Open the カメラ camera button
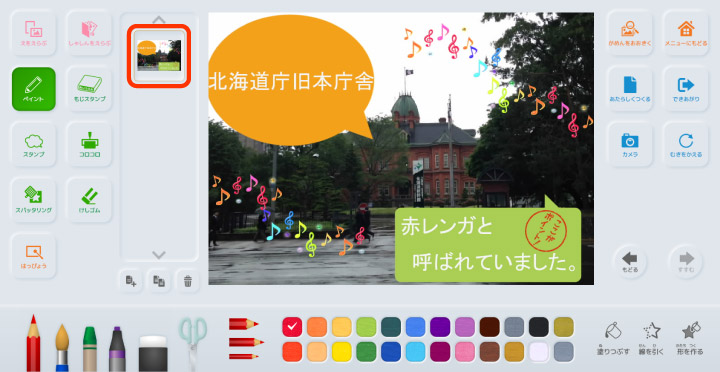The width and height of the screenshot is (720, 372). pyautogui.click(x=630, y=144)
